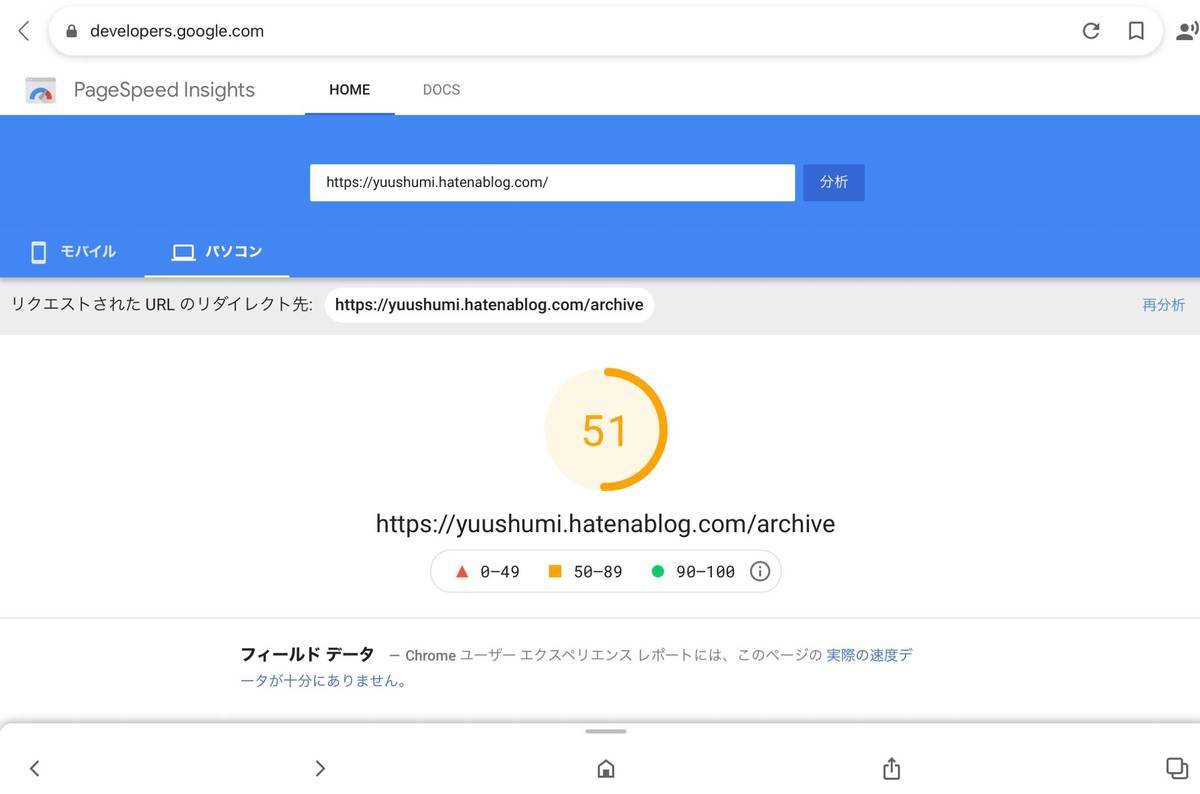This screenshot has height=794, width=1200.
Task: Navigate back with bottom toolbar arrow
Action: (35, 768)
